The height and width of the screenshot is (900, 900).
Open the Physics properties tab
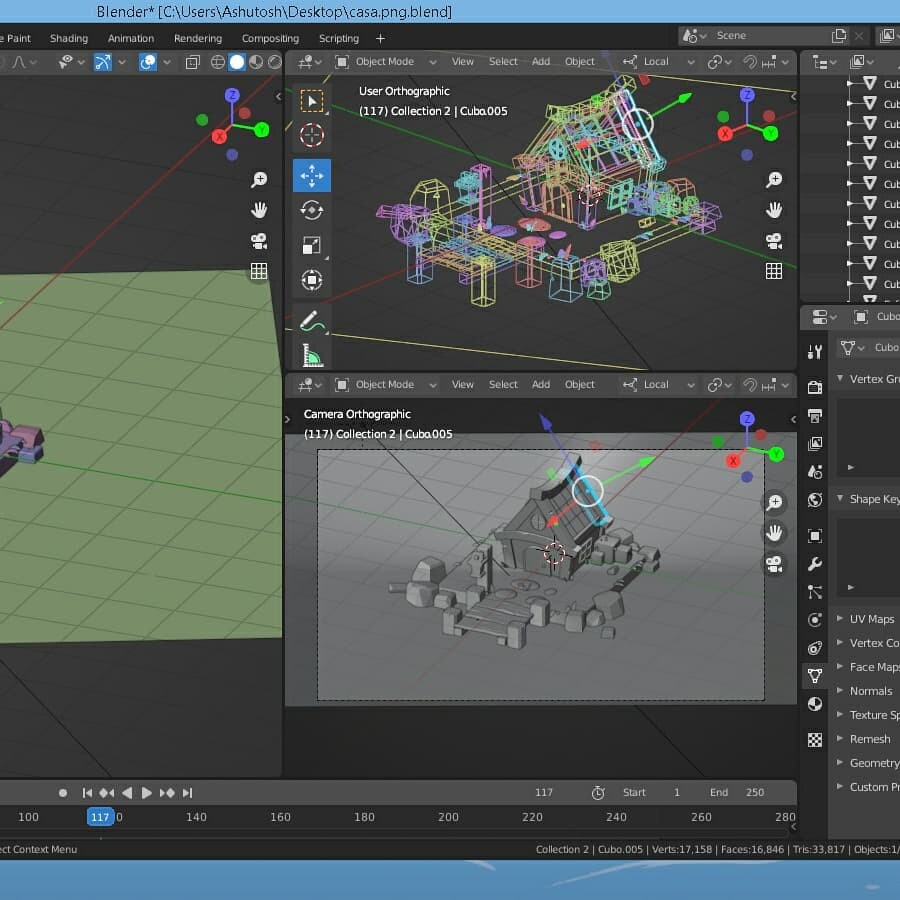(x=815, y=620)
